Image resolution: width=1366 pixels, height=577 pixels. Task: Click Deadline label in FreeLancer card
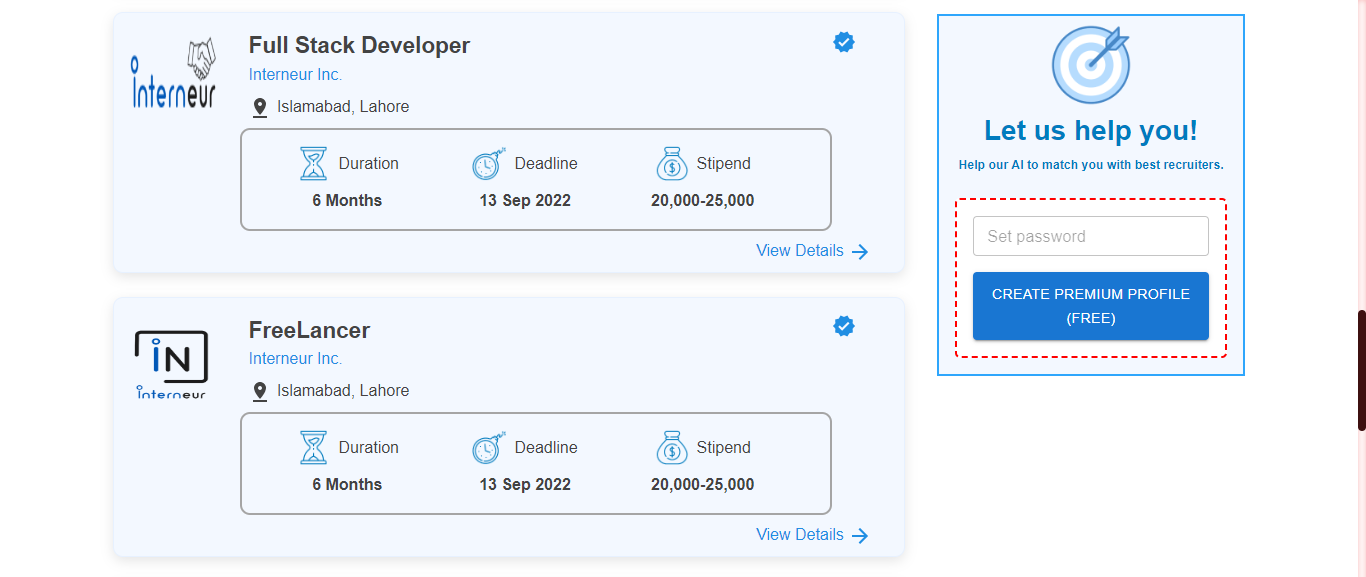[546, 447]
